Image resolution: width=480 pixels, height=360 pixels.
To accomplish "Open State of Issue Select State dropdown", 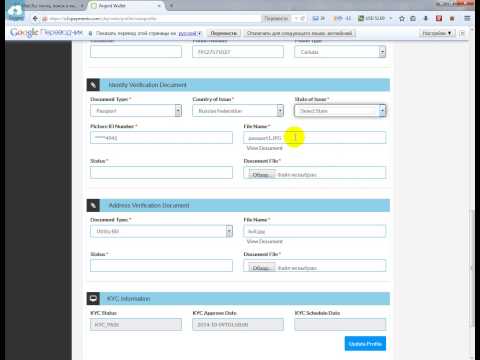I will pos(340,111).
